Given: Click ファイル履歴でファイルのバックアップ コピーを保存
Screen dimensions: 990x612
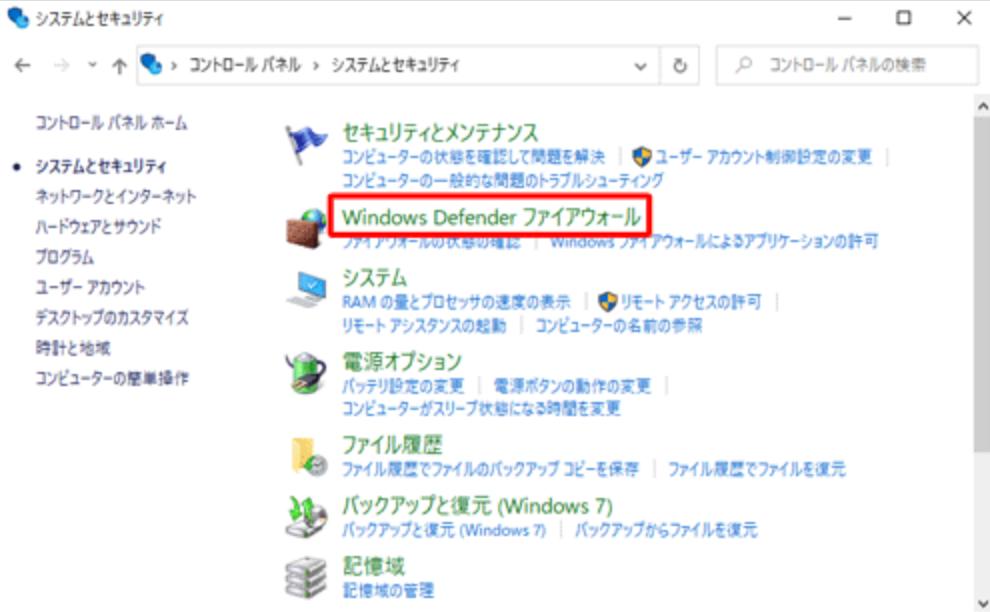Looking at the screenshot, I should [490, 469].
